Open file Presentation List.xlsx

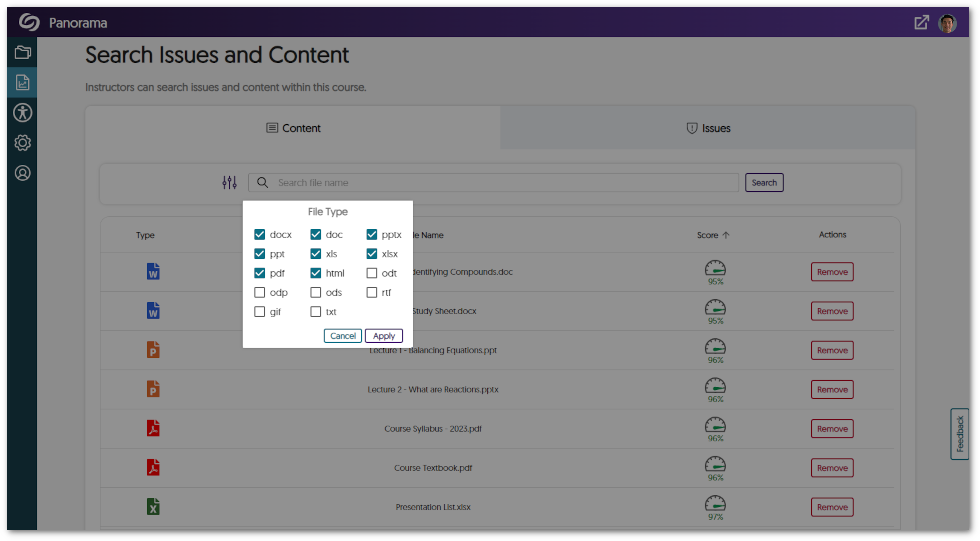(x=433, y=507)
